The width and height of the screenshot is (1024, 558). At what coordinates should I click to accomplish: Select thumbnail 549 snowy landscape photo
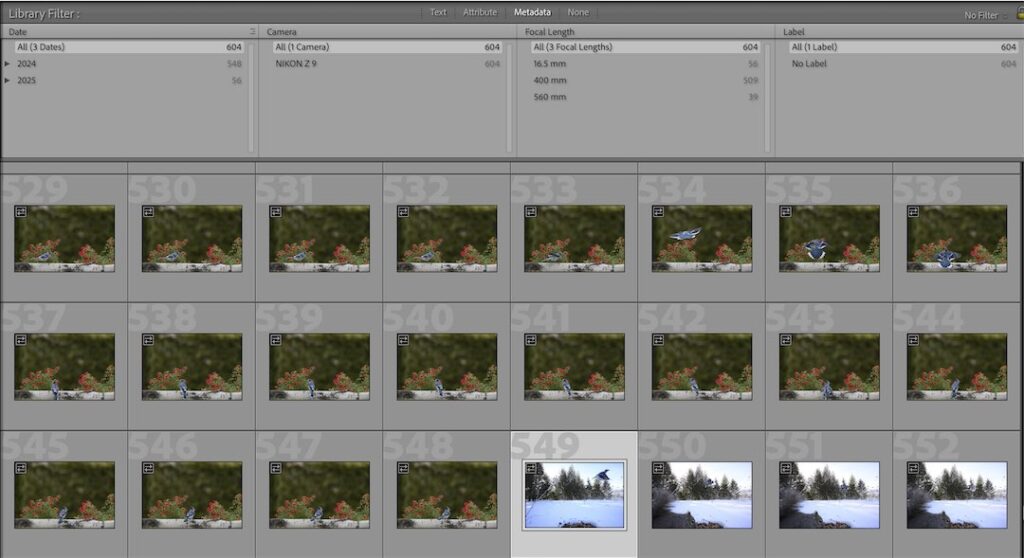[574, 495]
